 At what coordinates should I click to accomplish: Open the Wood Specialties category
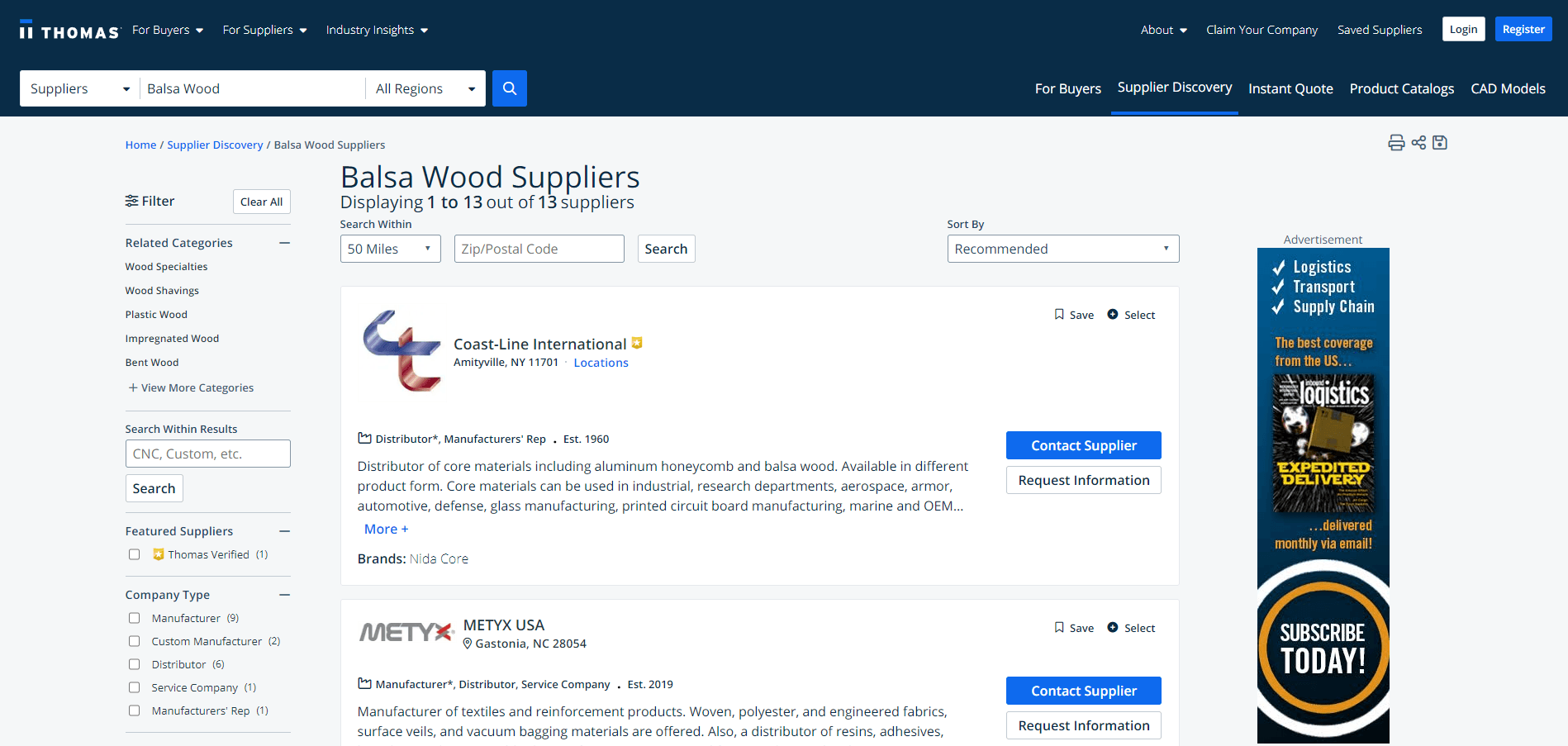pyautogui.click(x=166, y=267)
